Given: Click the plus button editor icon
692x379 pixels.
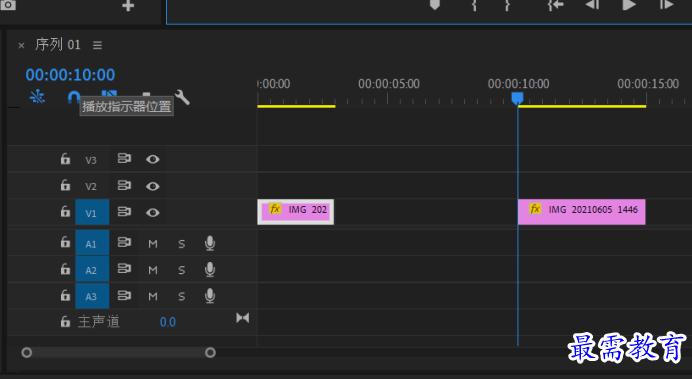Looking at the screenshot, I should [128, 6].
